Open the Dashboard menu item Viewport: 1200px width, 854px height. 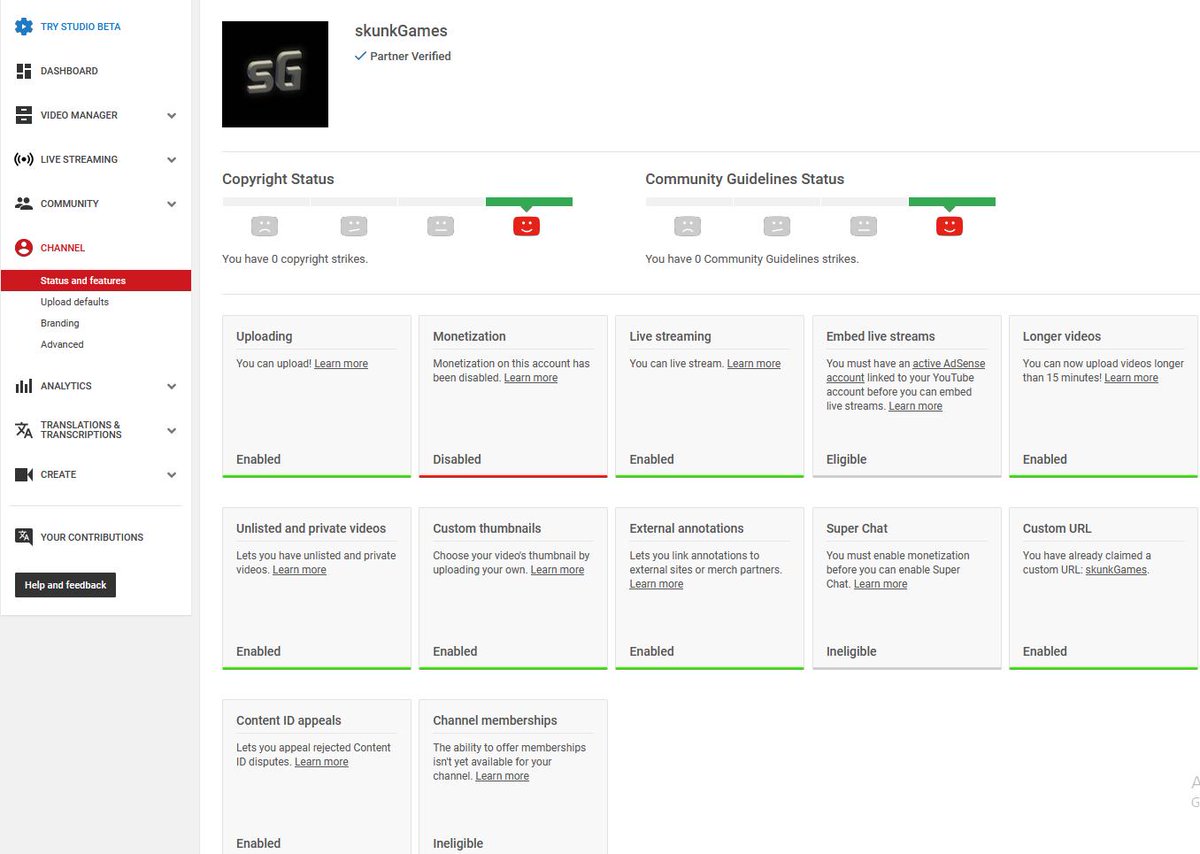coord(69,71)
